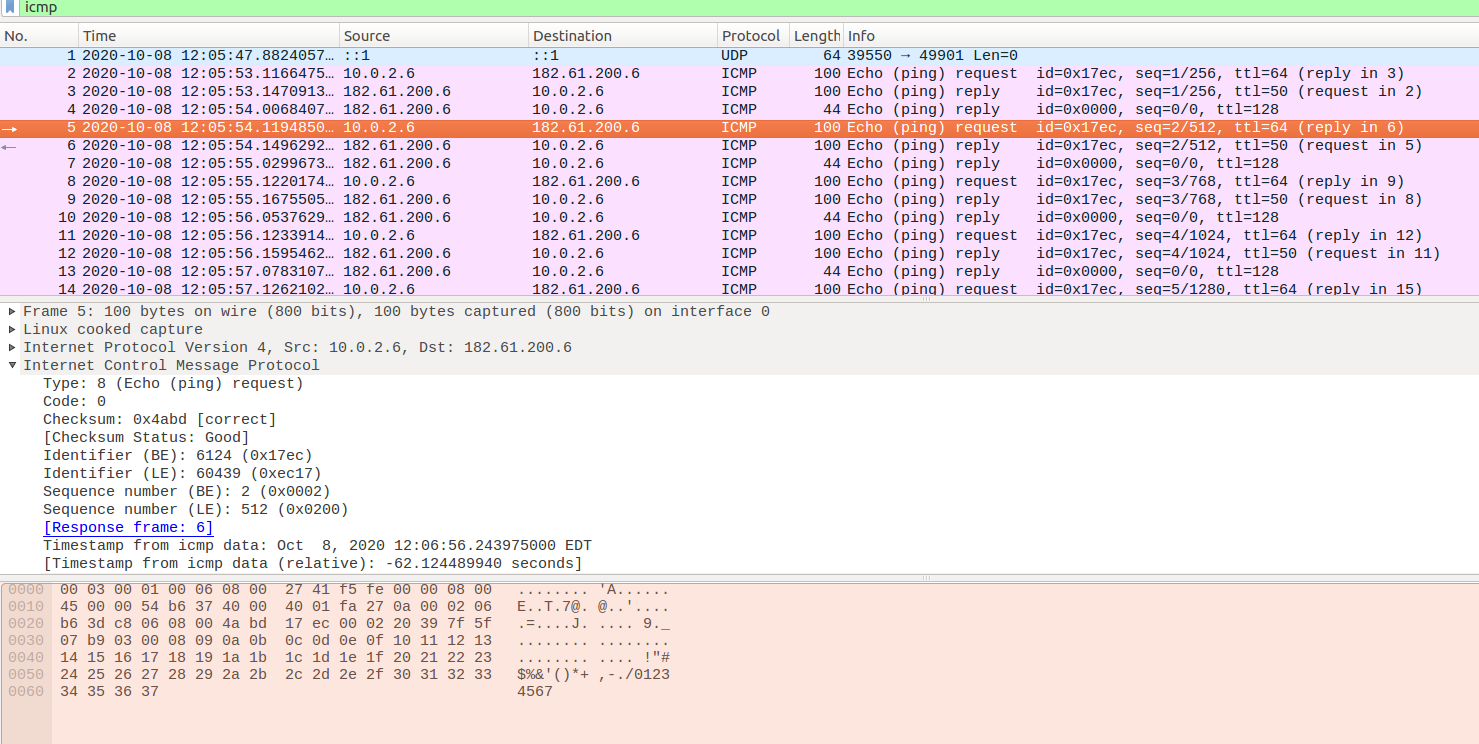
Task: Click the icmp display filter field
Action: [748, 7]
